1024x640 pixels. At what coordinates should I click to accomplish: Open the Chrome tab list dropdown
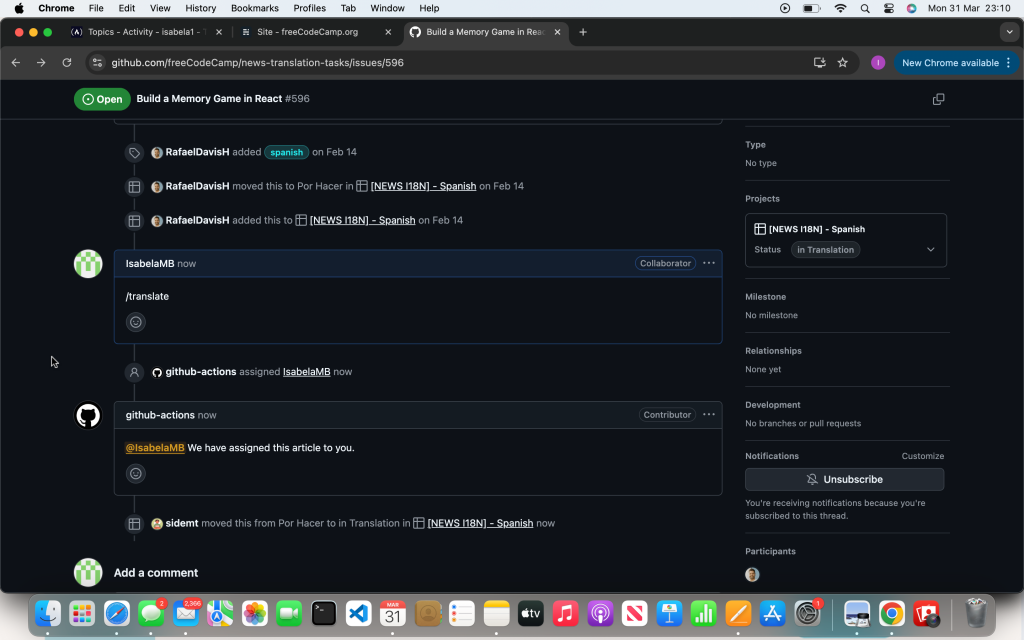coord(1008,32)
